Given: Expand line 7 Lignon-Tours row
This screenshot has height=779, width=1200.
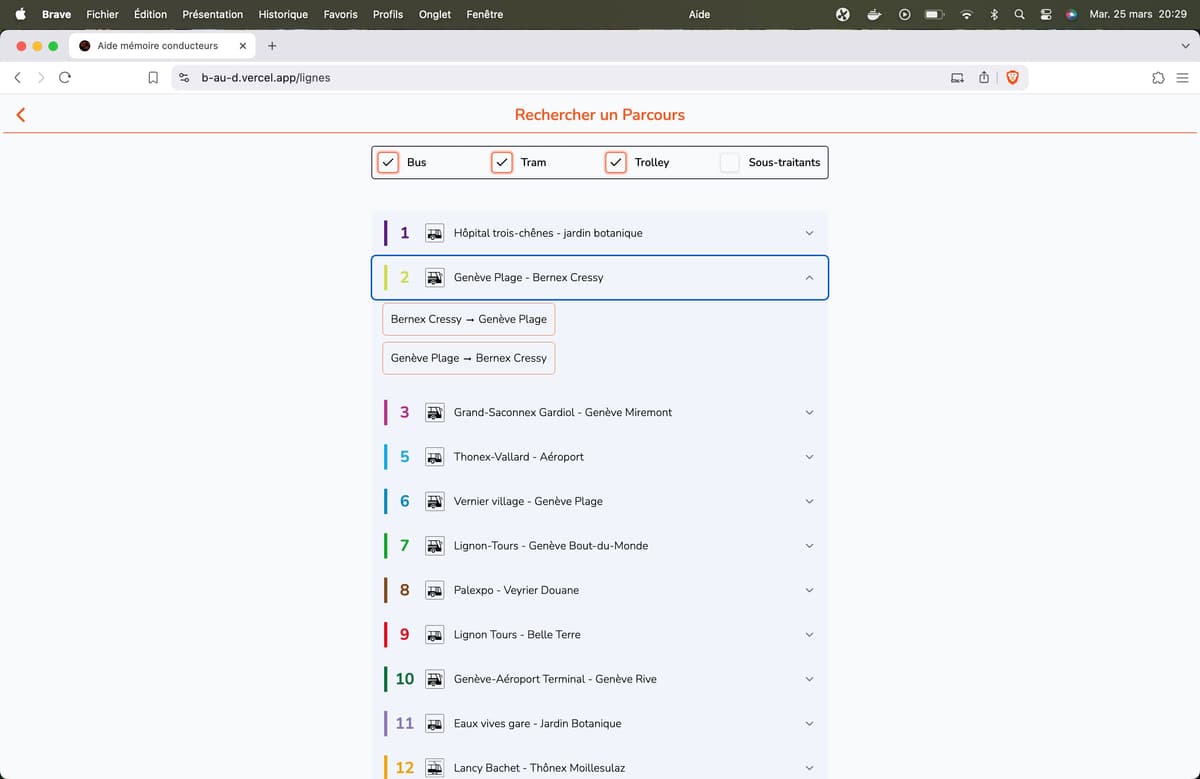Looking at the screenshot, I should click(x=600, y=546).
